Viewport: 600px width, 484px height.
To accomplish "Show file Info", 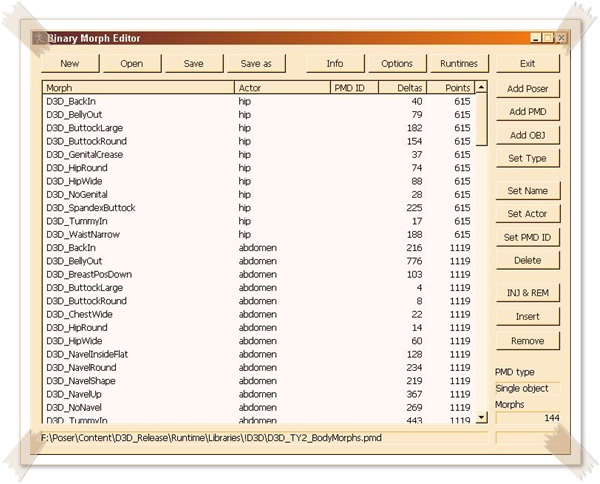I will click(335, 64).
